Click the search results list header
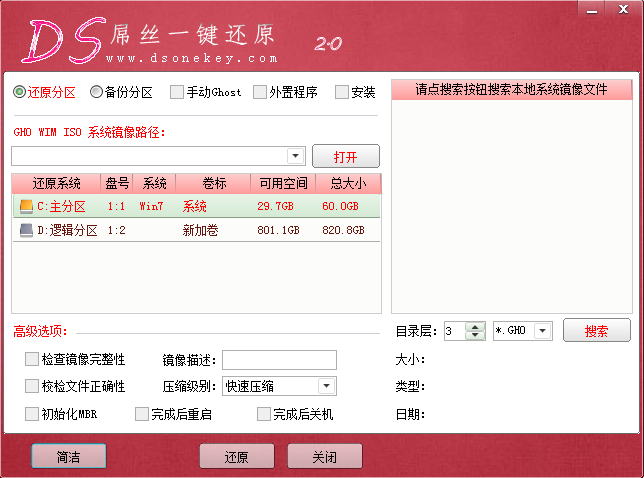644x478 pixels. [512, 90]
